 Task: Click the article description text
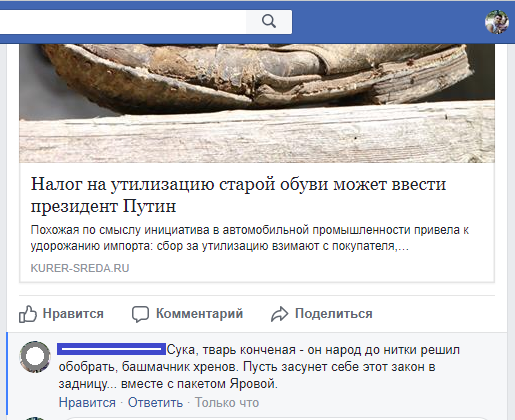[x=250, y=238]
